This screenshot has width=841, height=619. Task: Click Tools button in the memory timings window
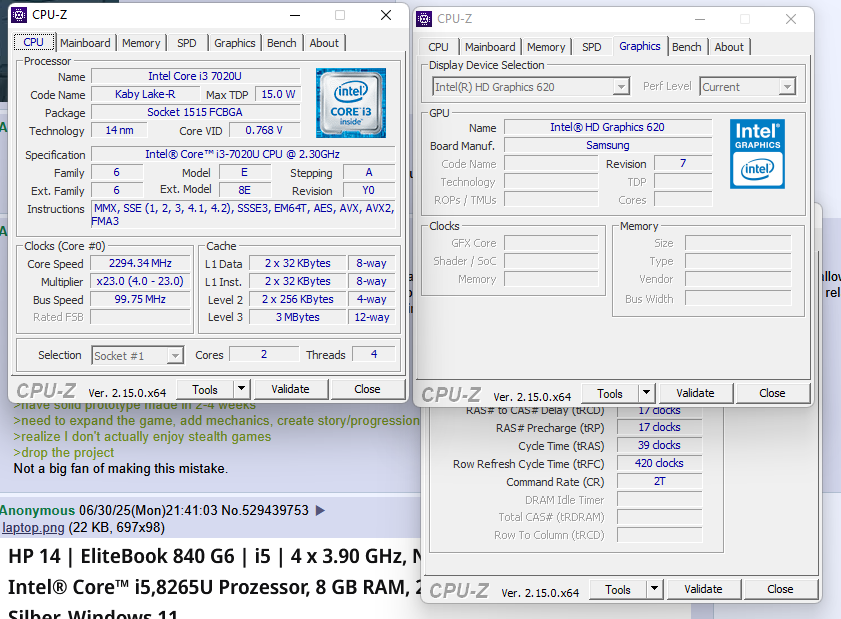tap(618, 589)
